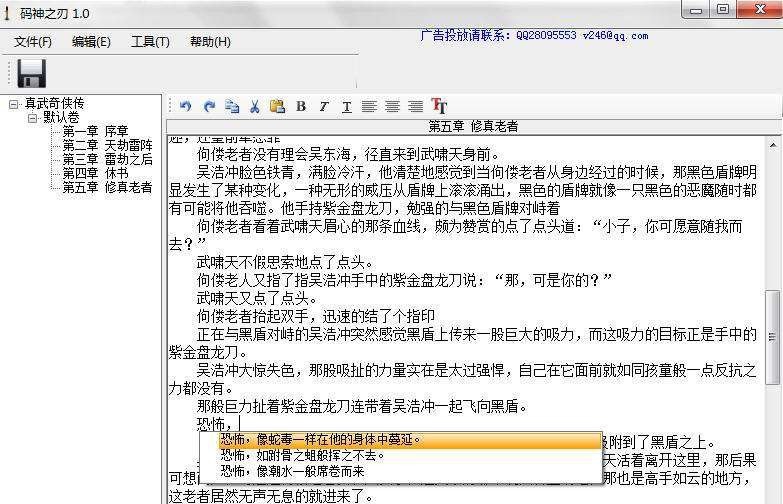Screen dimensions: 783x504
Task: Open chapter 第三章 雷劫之后
Action: pyautogui.click(x=107, y=159)
